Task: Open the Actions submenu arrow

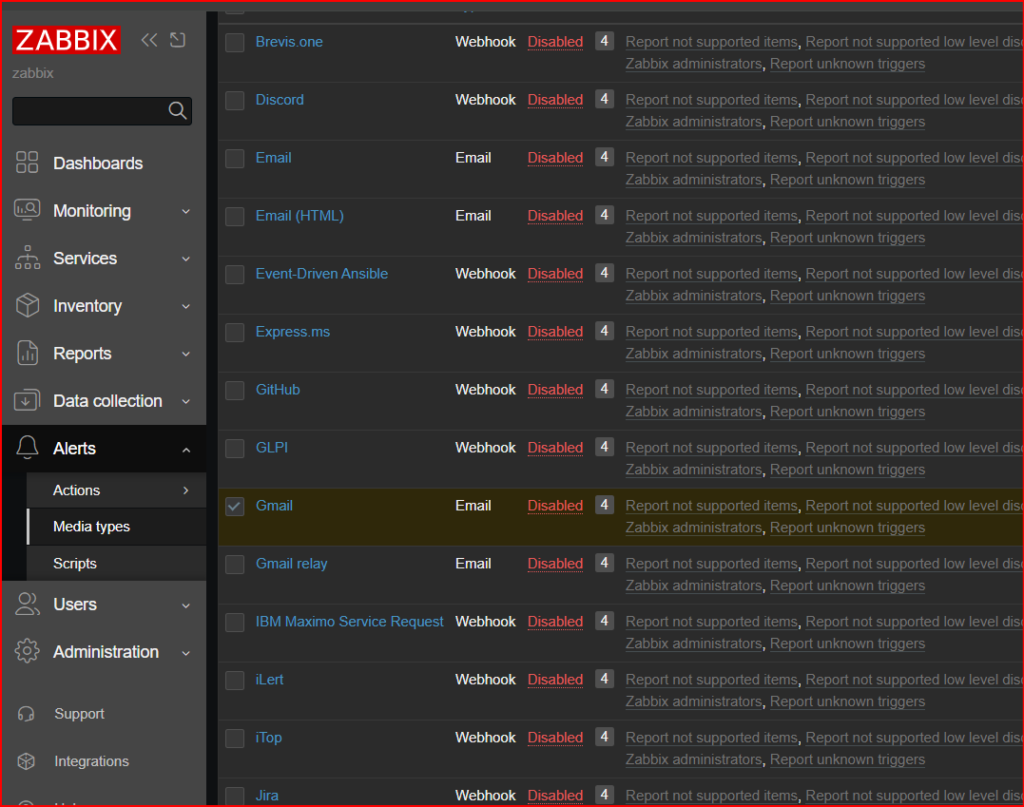Action: click(186, 490)
